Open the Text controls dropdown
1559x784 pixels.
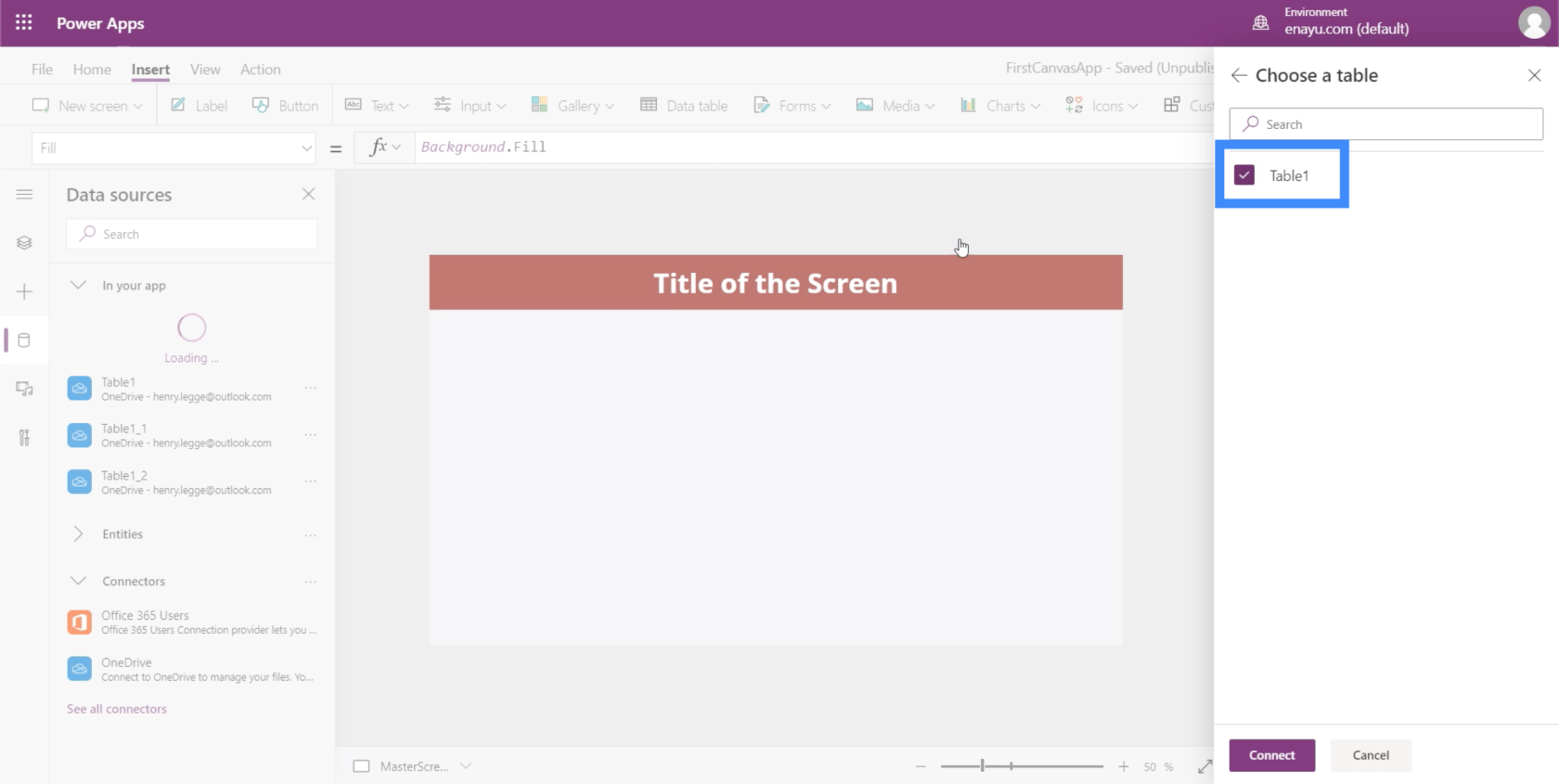[x=377, y=106]
